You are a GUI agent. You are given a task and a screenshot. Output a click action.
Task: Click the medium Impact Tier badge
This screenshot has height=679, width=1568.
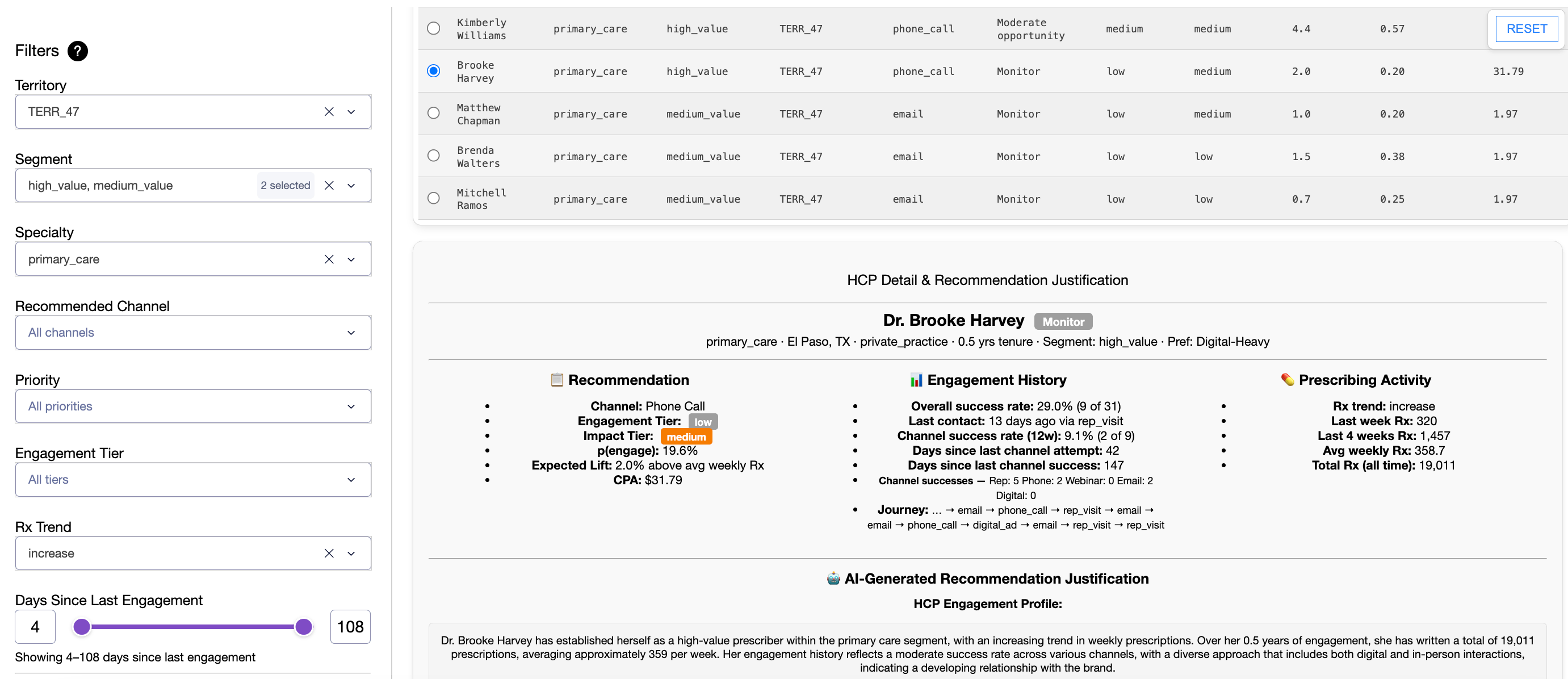[686, 437]
